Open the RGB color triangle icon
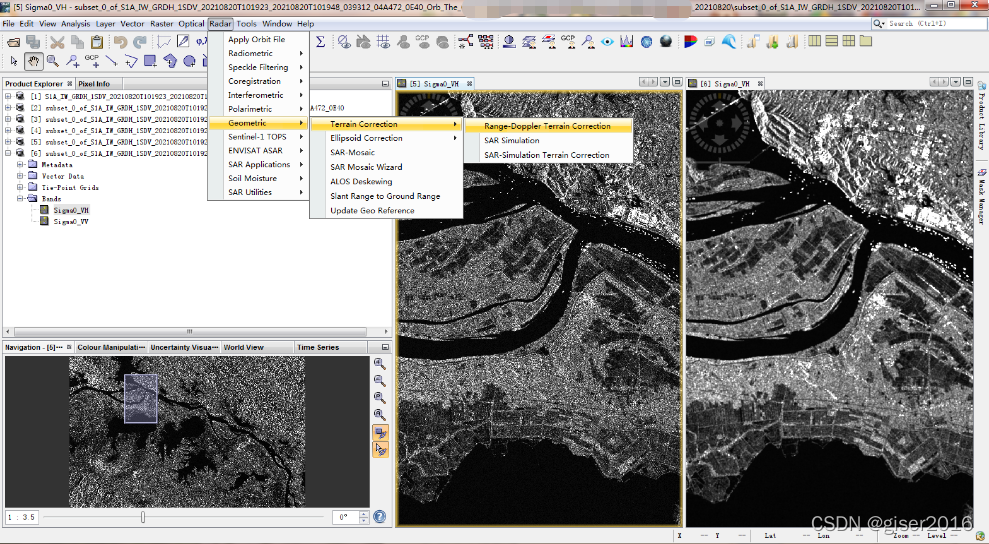Viewport: 989px width, 544px height. click(x=691, y=42)
